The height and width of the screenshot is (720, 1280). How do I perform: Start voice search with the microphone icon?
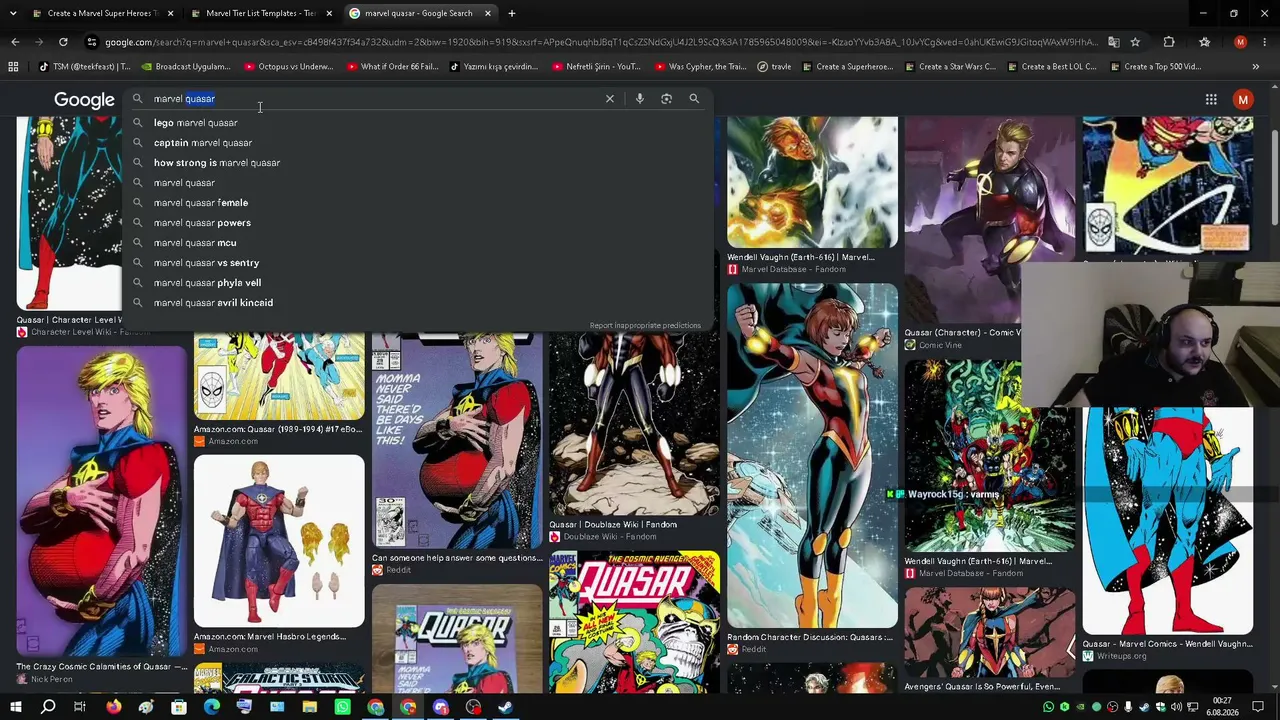[639, 99]
